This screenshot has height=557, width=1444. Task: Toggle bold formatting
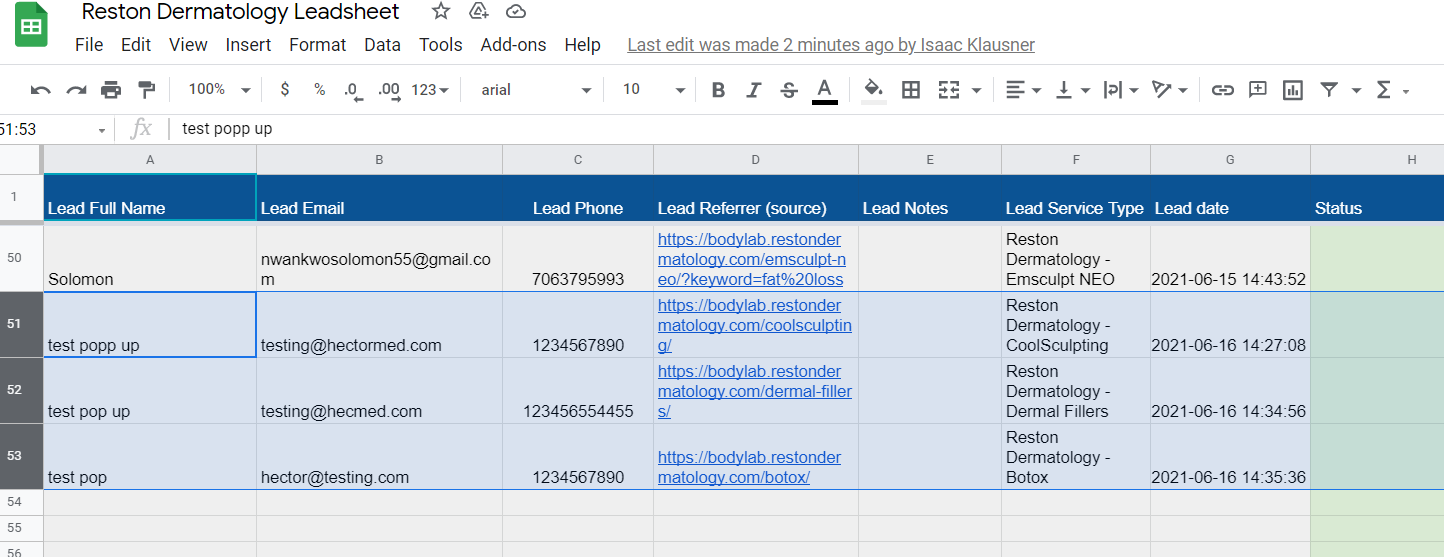pyautogui.click(x=718, y=90)
